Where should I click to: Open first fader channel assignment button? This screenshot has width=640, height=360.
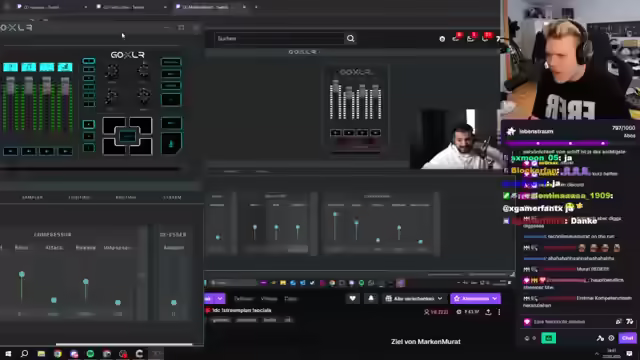pos(10,67)
